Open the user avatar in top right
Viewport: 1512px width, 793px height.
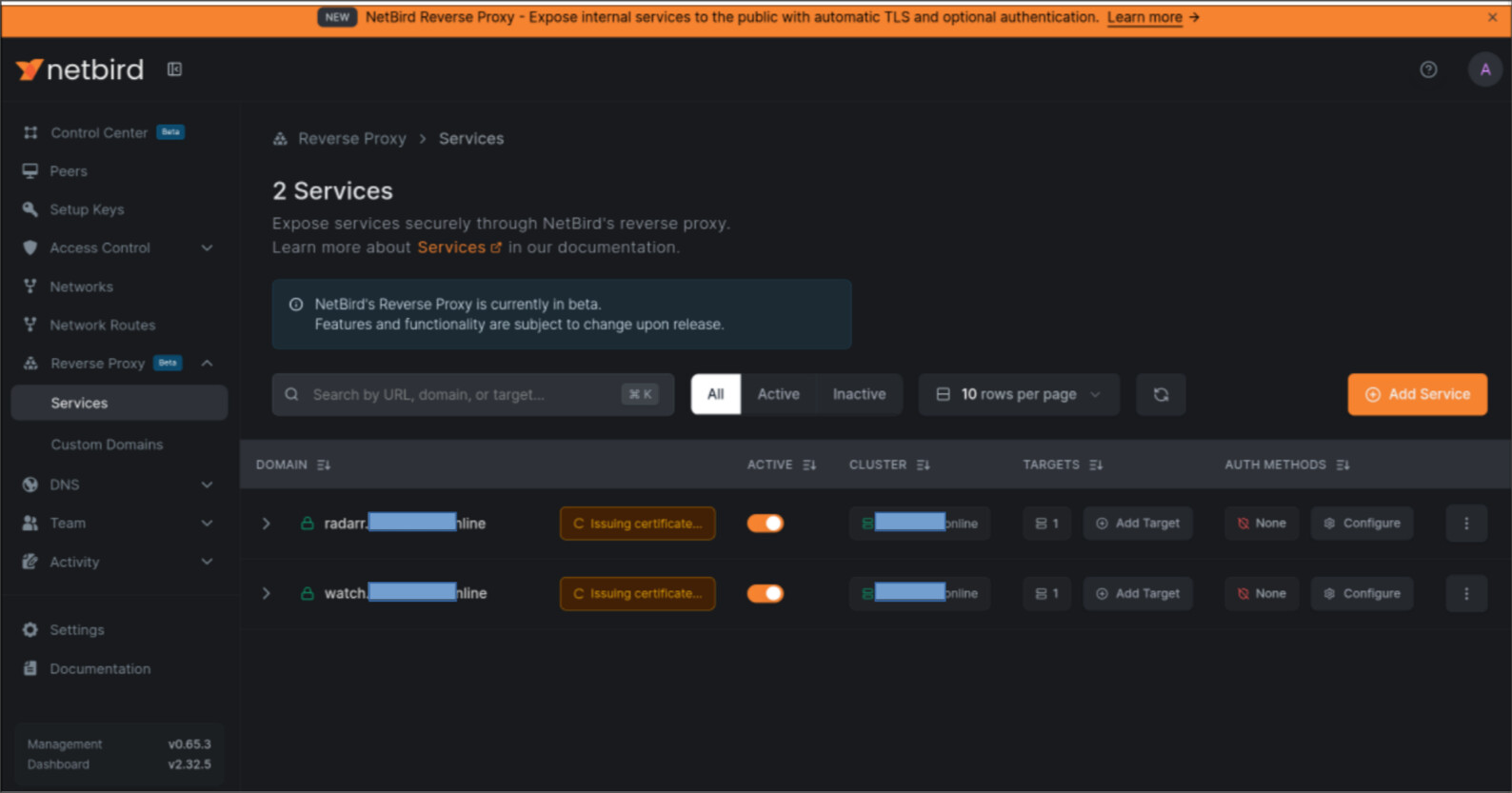click(1484, 69)
